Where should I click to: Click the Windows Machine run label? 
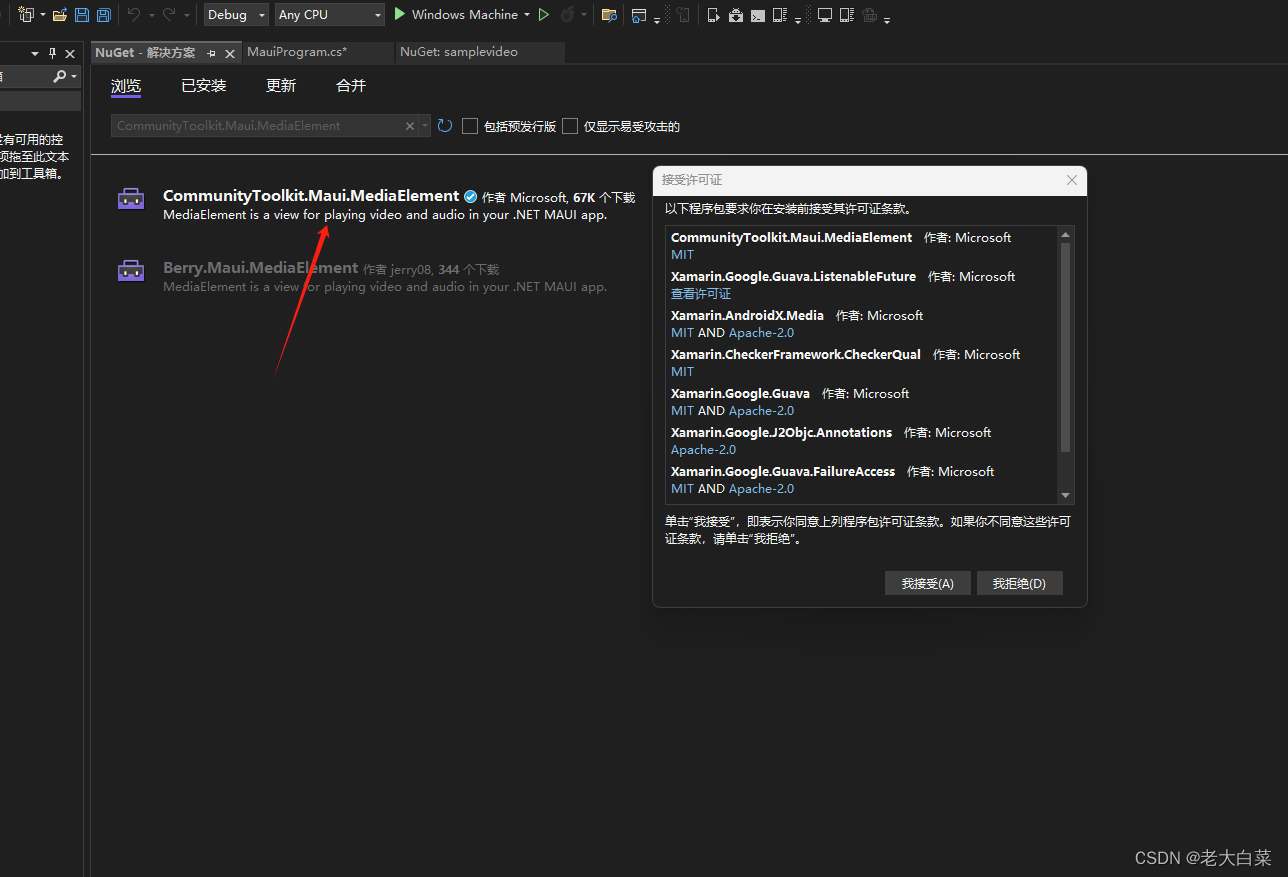click(464, 14)
